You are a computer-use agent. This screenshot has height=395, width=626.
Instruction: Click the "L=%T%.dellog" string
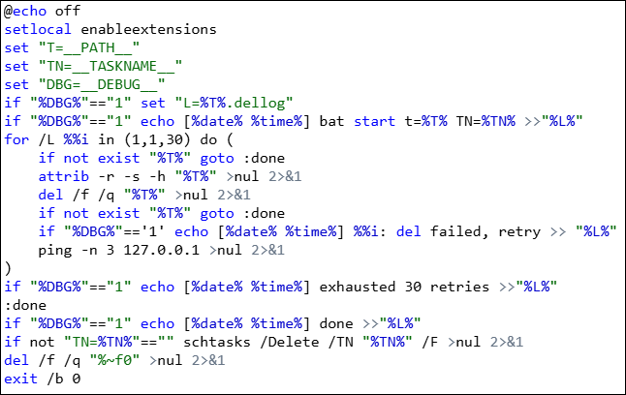pos(234,103)
